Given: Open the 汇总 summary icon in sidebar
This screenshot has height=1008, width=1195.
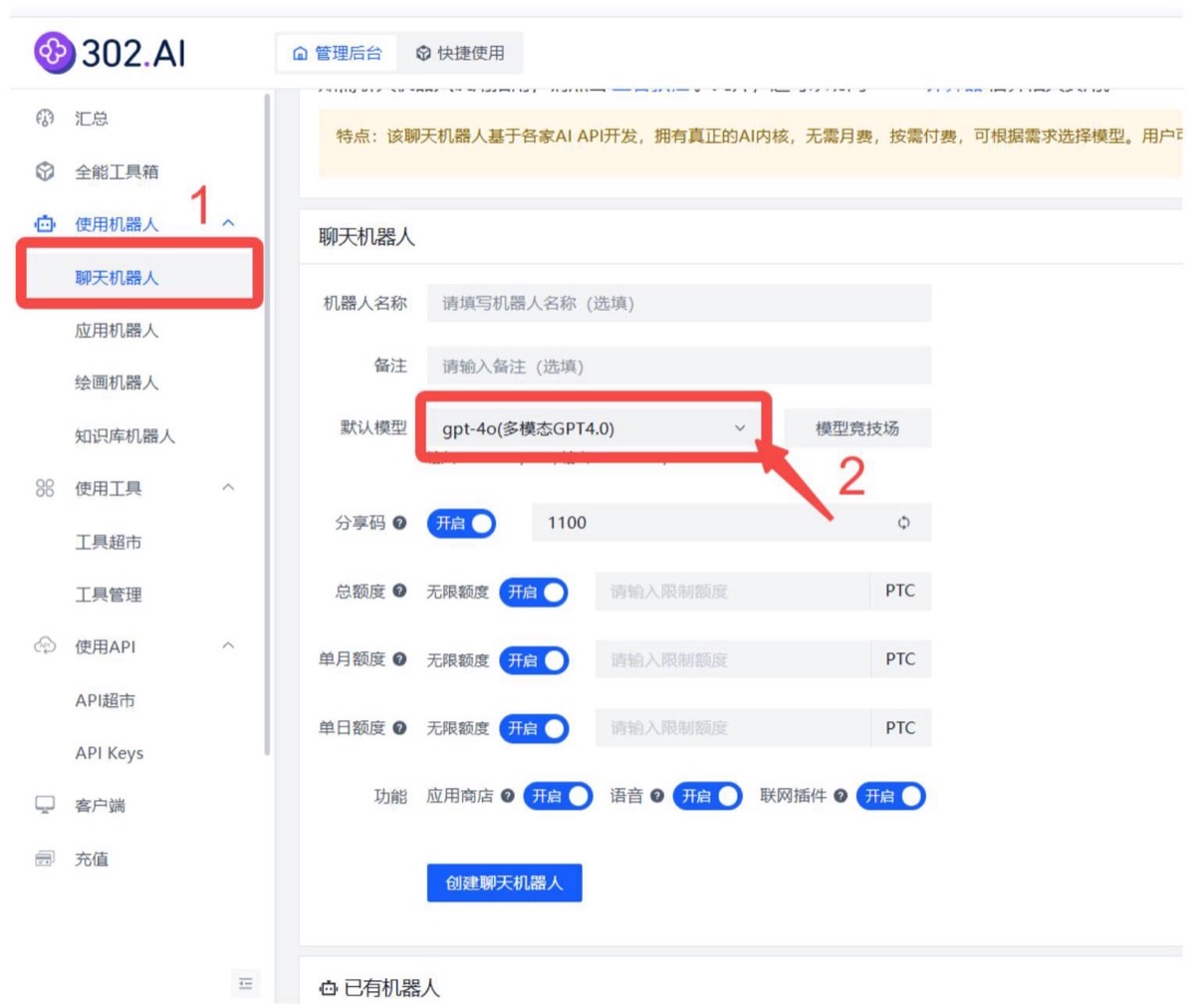Looking at the screenshot, I should 45,118.
